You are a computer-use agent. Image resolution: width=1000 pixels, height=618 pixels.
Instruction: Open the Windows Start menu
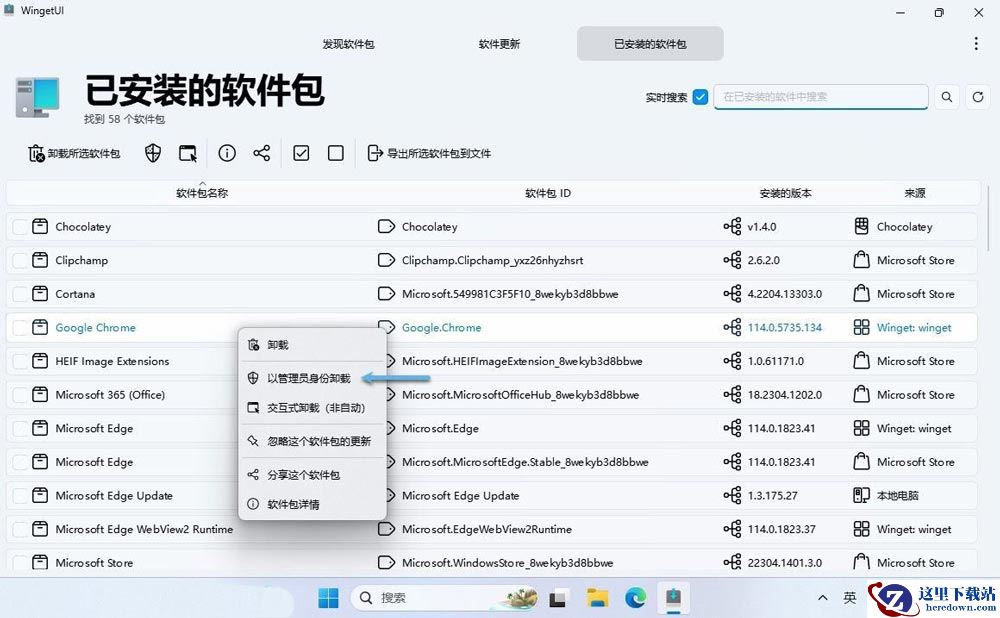tap(328, 598)
